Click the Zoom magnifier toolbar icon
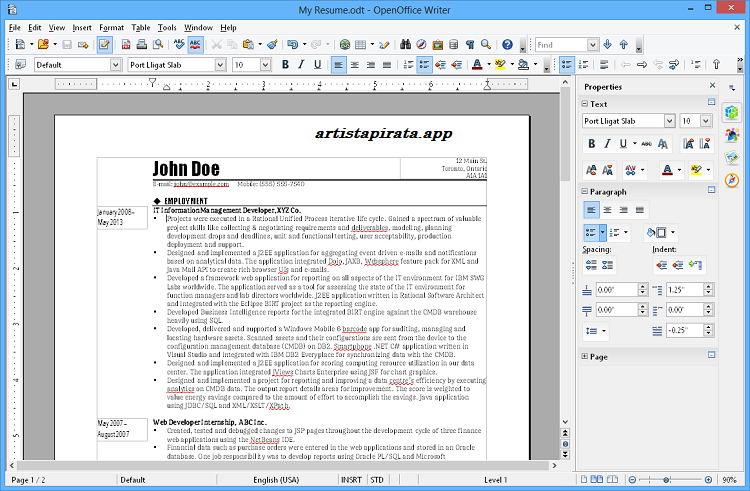 point(486,44)
